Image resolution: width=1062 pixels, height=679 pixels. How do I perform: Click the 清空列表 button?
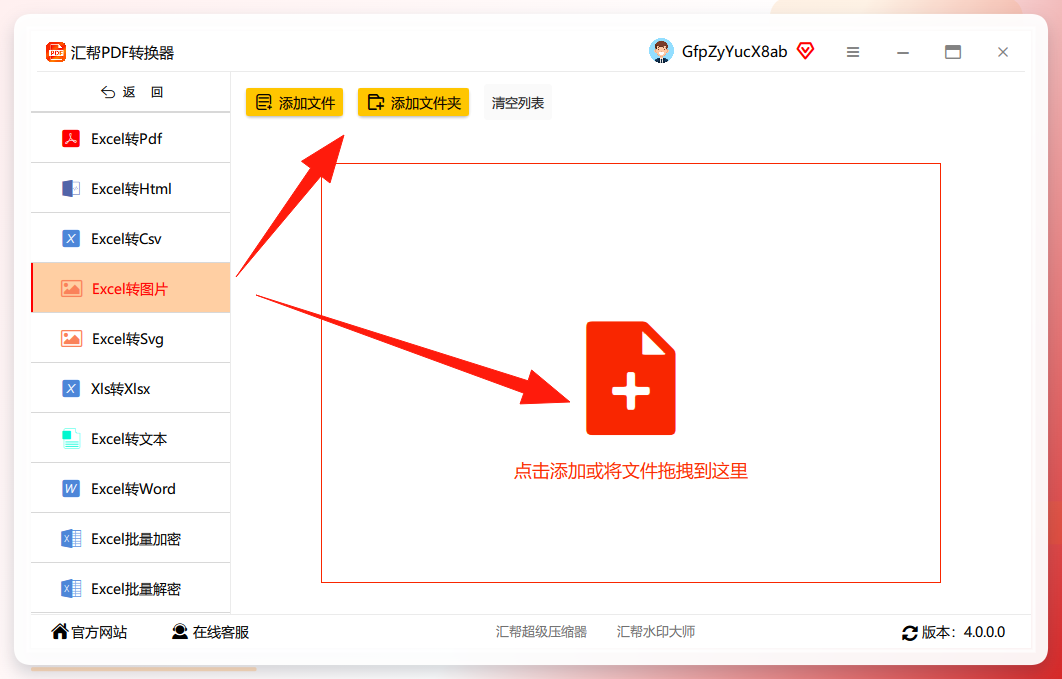coord(518,103)
